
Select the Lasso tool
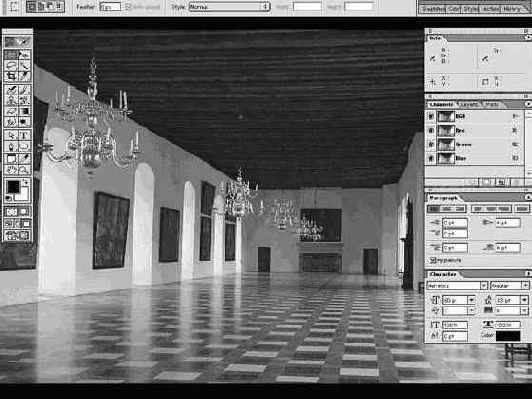pos(11,65)
